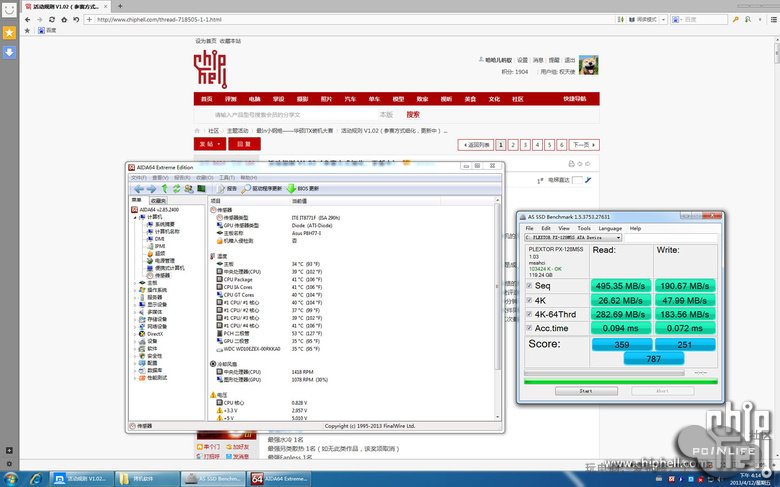Open the 发帖 dropdown on the forum page

point(210,144)
